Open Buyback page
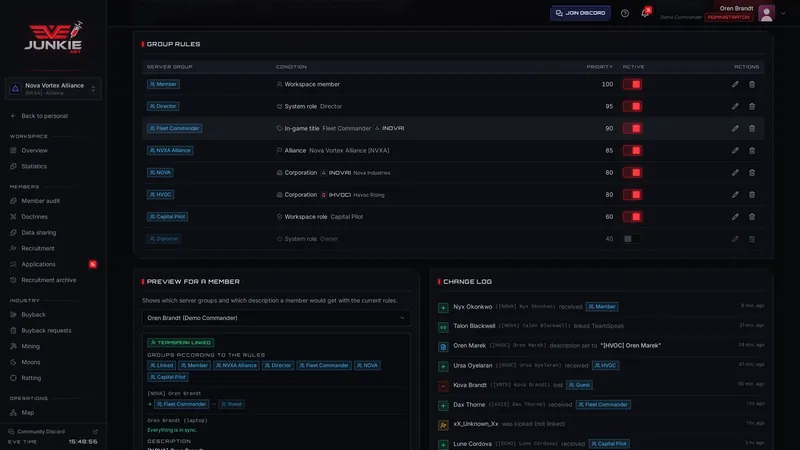The width and height of the screenshot is (800, 450). point(33,315)
